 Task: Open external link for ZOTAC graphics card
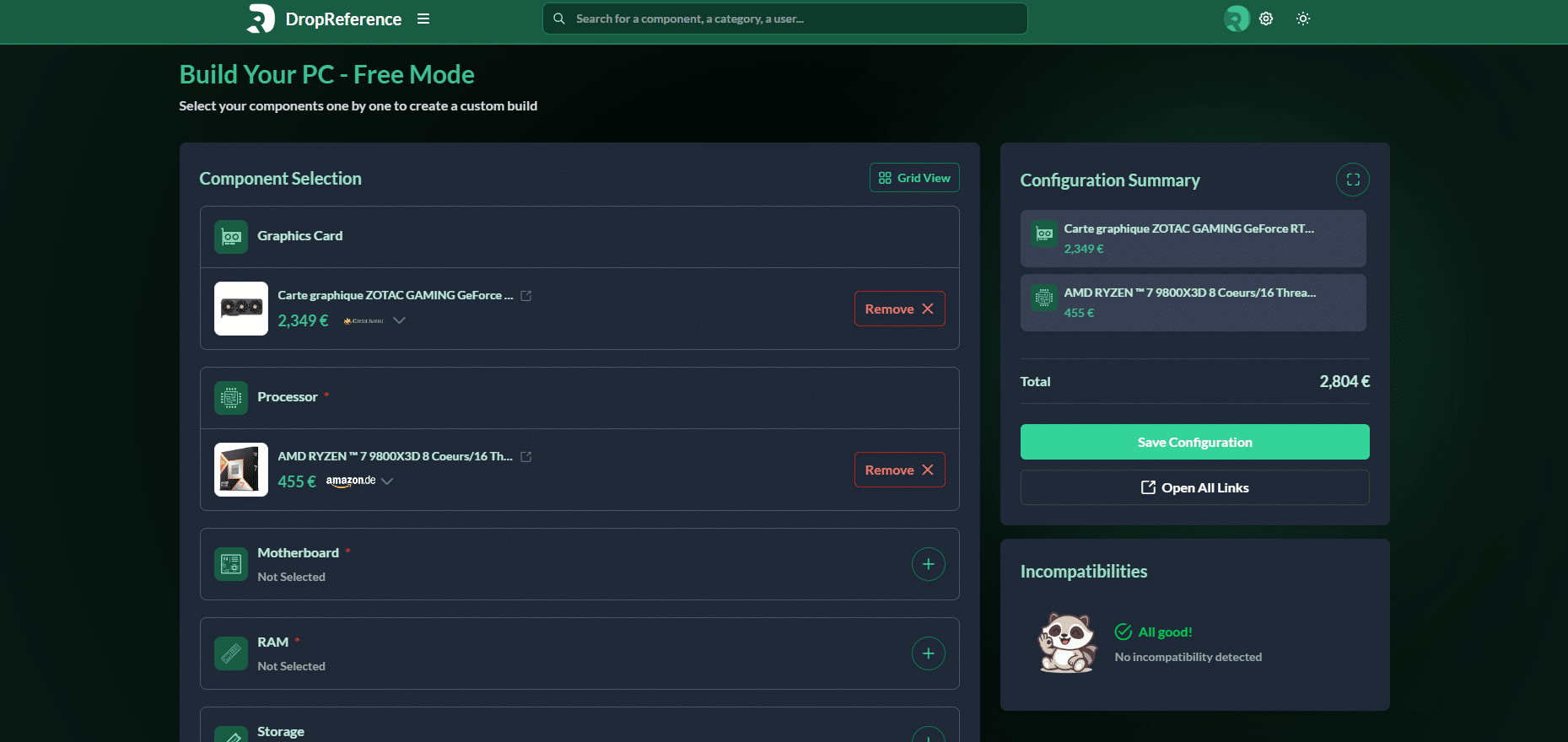click(526, 296)
